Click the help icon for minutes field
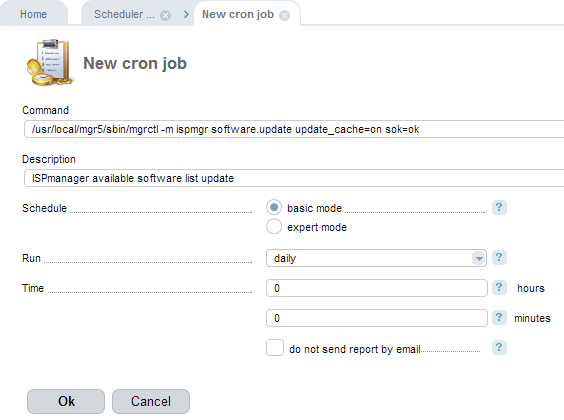 click(499, 317)
